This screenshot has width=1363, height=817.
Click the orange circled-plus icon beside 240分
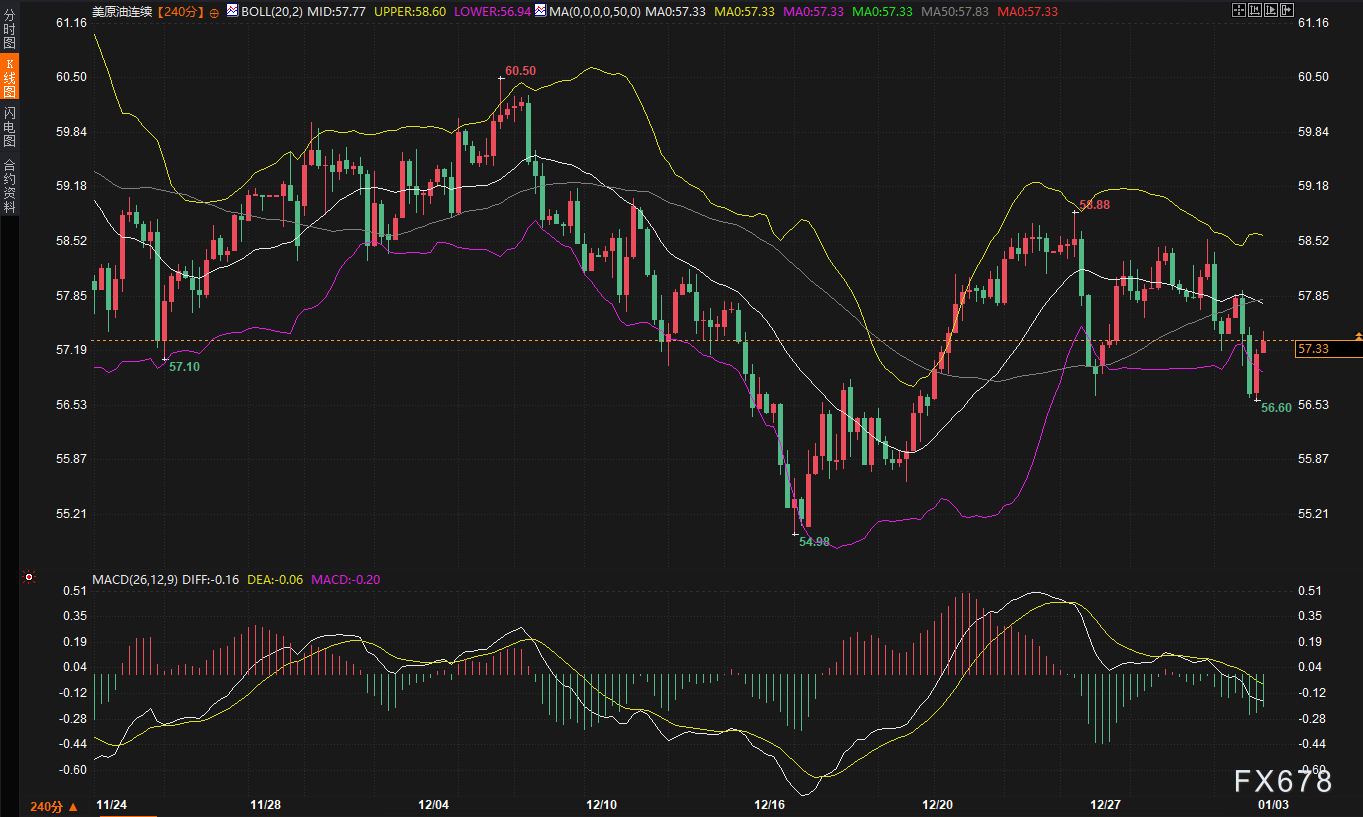213,11
